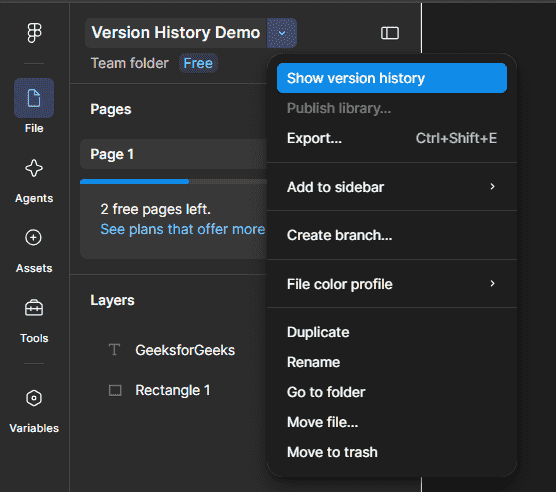Select Move to trash
Image resolution: width=556 pixels, height=492 pixels.
pyautogui.click(x=392, y=452)
